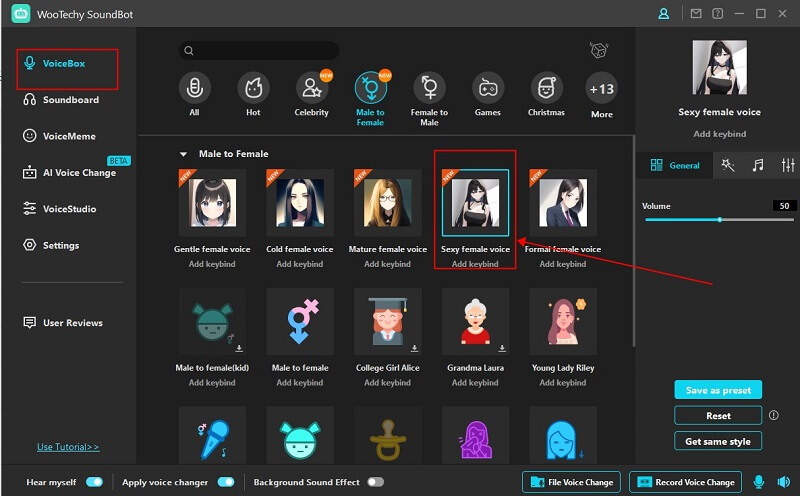Collapse the Male to Female section

pos(183,154)
